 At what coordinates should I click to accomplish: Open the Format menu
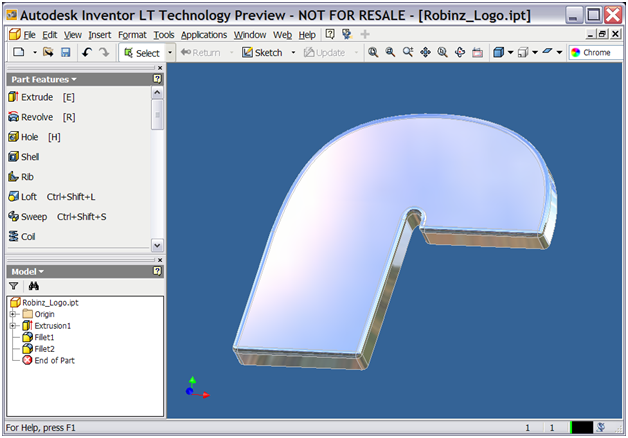coord(132,35)
